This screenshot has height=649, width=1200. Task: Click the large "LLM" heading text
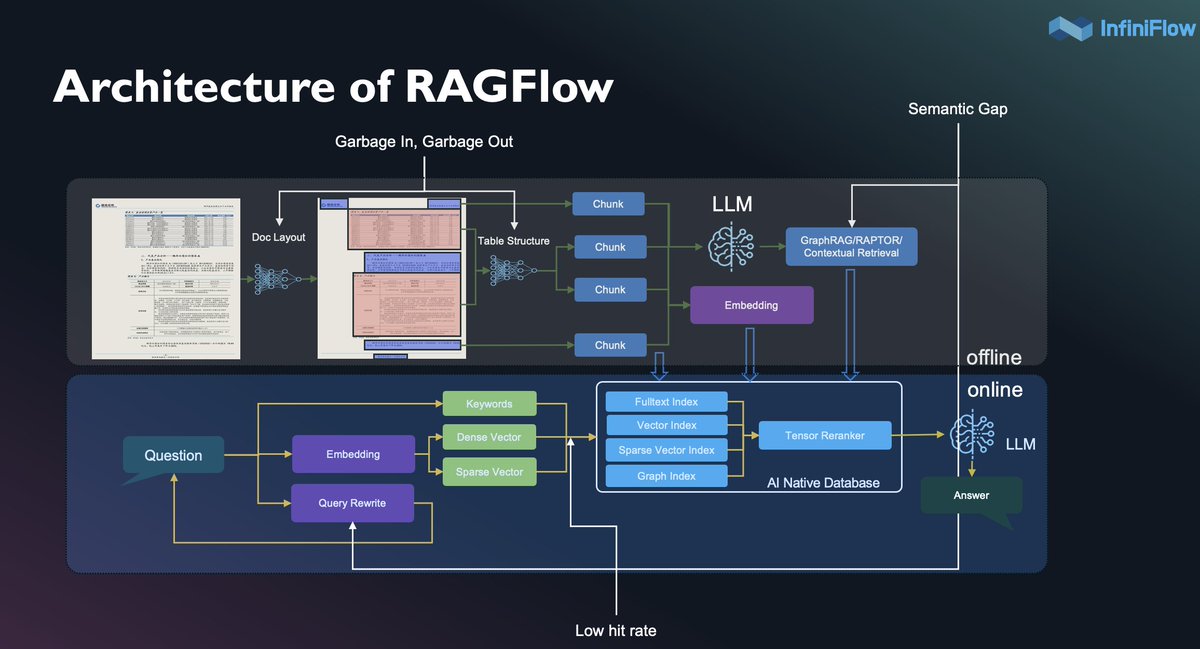pos(732,205)
